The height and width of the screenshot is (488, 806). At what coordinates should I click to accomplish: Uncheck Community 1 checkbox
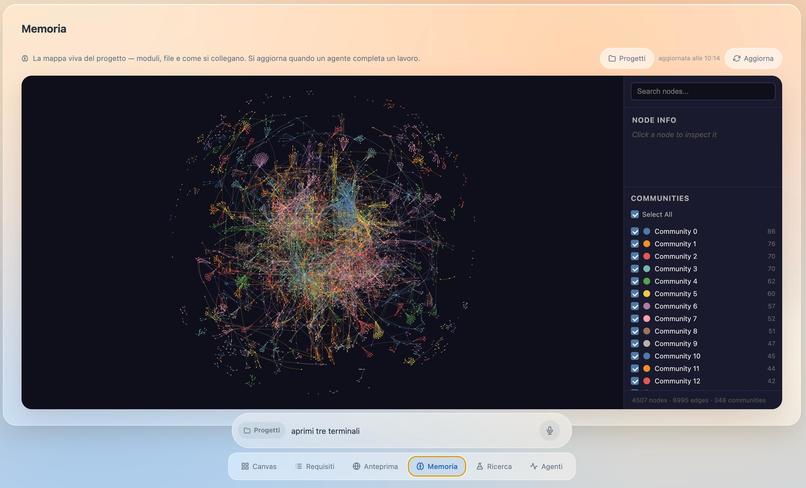(635, 244)
